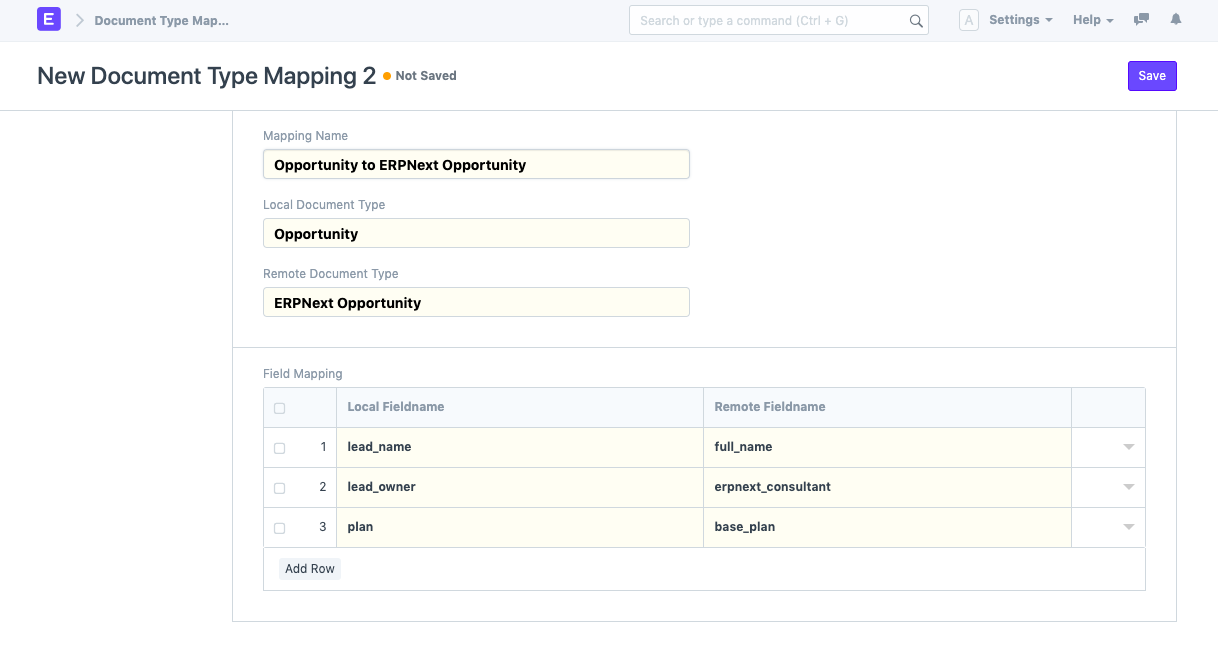Open the Settings menu
Image resolution: width=1218 pixels, height=653 pixels.
[x=1020, y=20]
